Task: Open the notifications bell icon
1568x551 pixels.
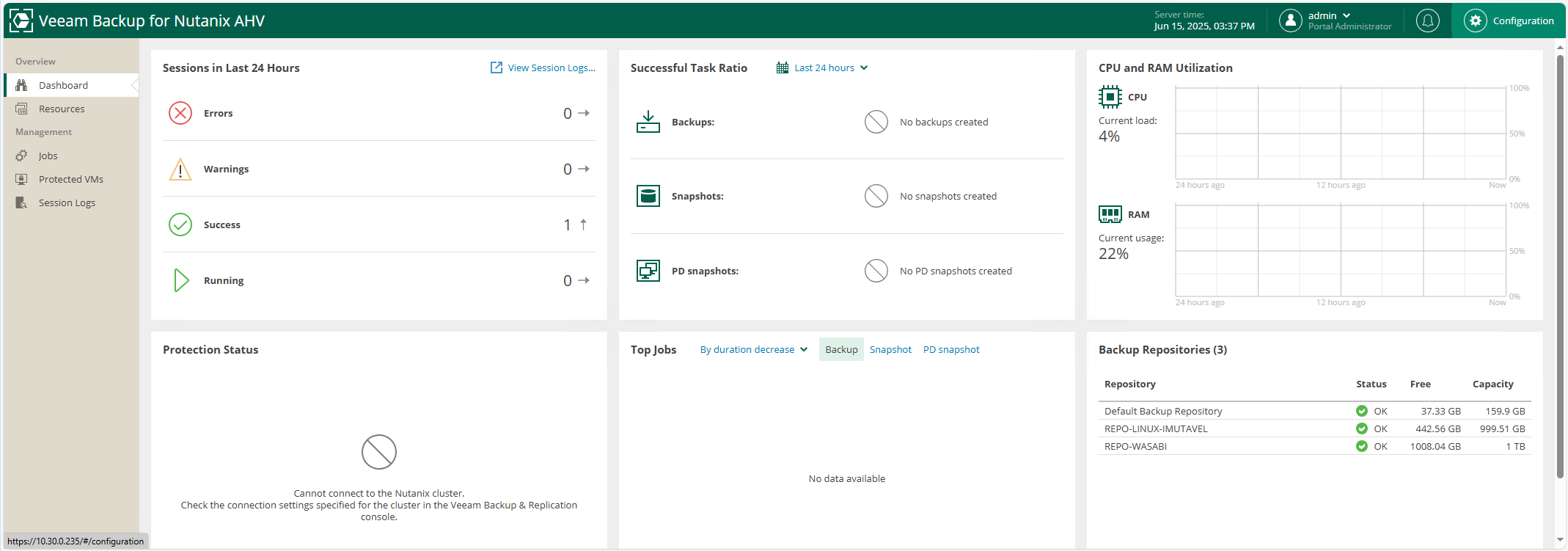Action: [1427, 21]
